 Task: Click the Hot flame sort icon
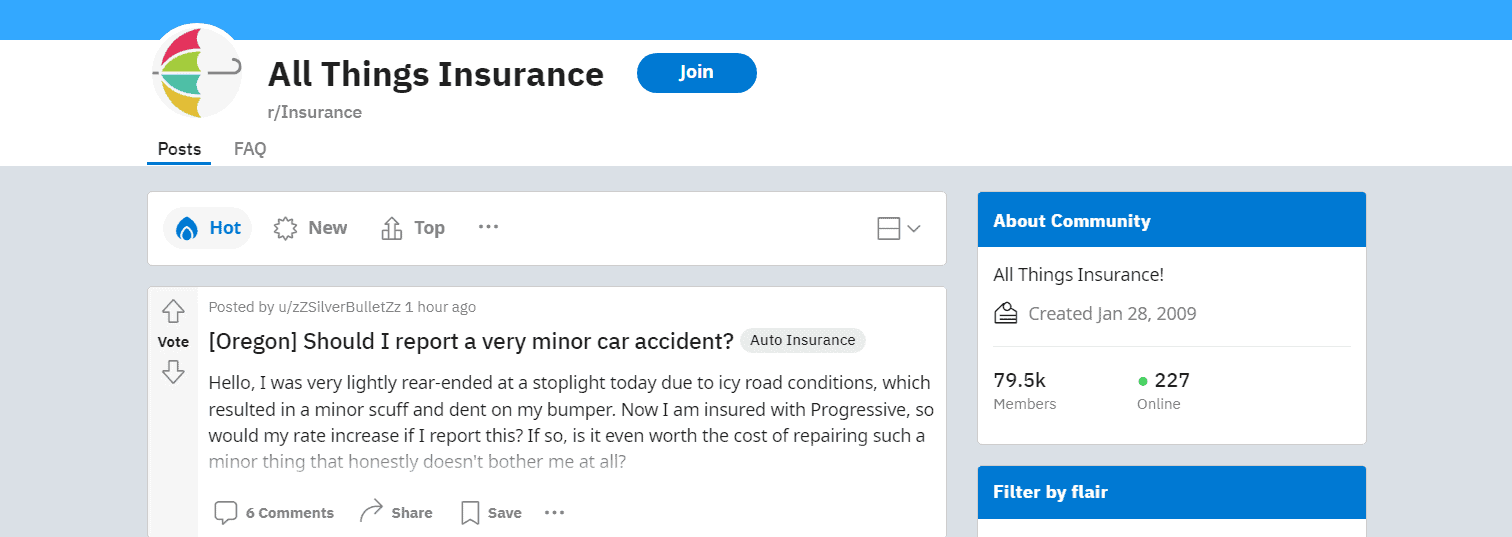click(x=187, y=229)
